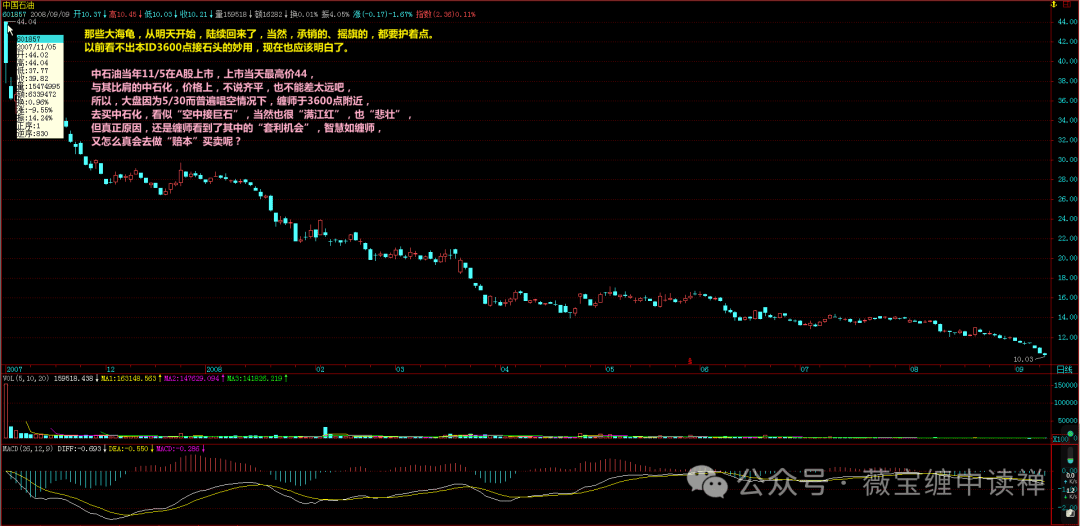
Task: Click the 中国石油 stock name title
Action: [x=17, y=4]
